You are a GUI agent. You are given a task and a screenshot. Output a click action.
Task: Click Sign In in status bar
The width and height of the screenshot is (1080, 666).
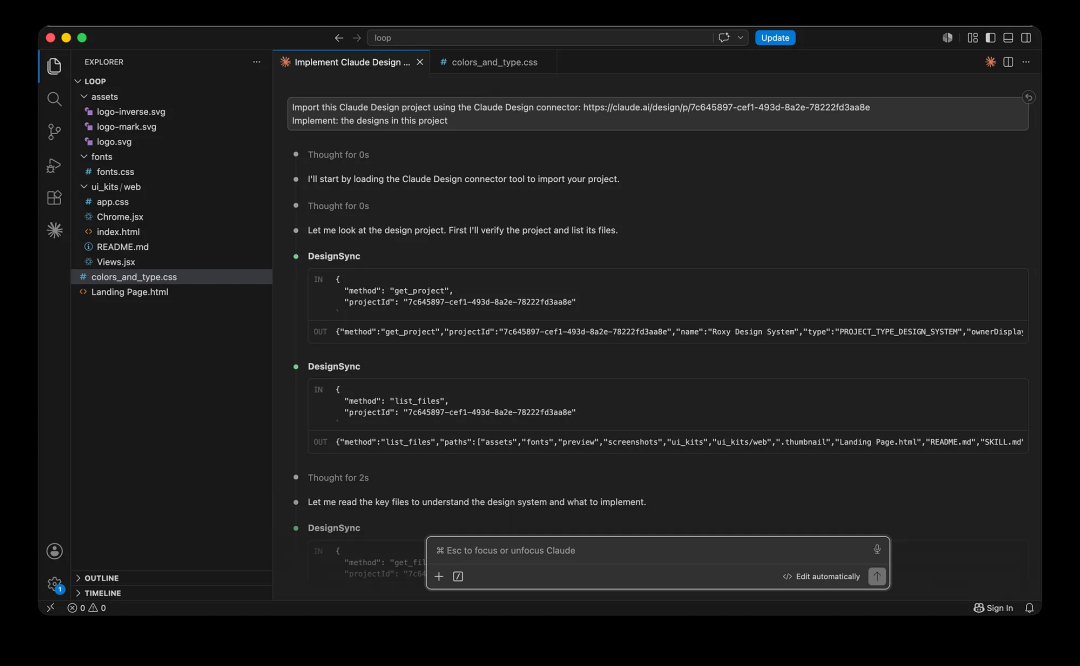[x=993, y=608]
